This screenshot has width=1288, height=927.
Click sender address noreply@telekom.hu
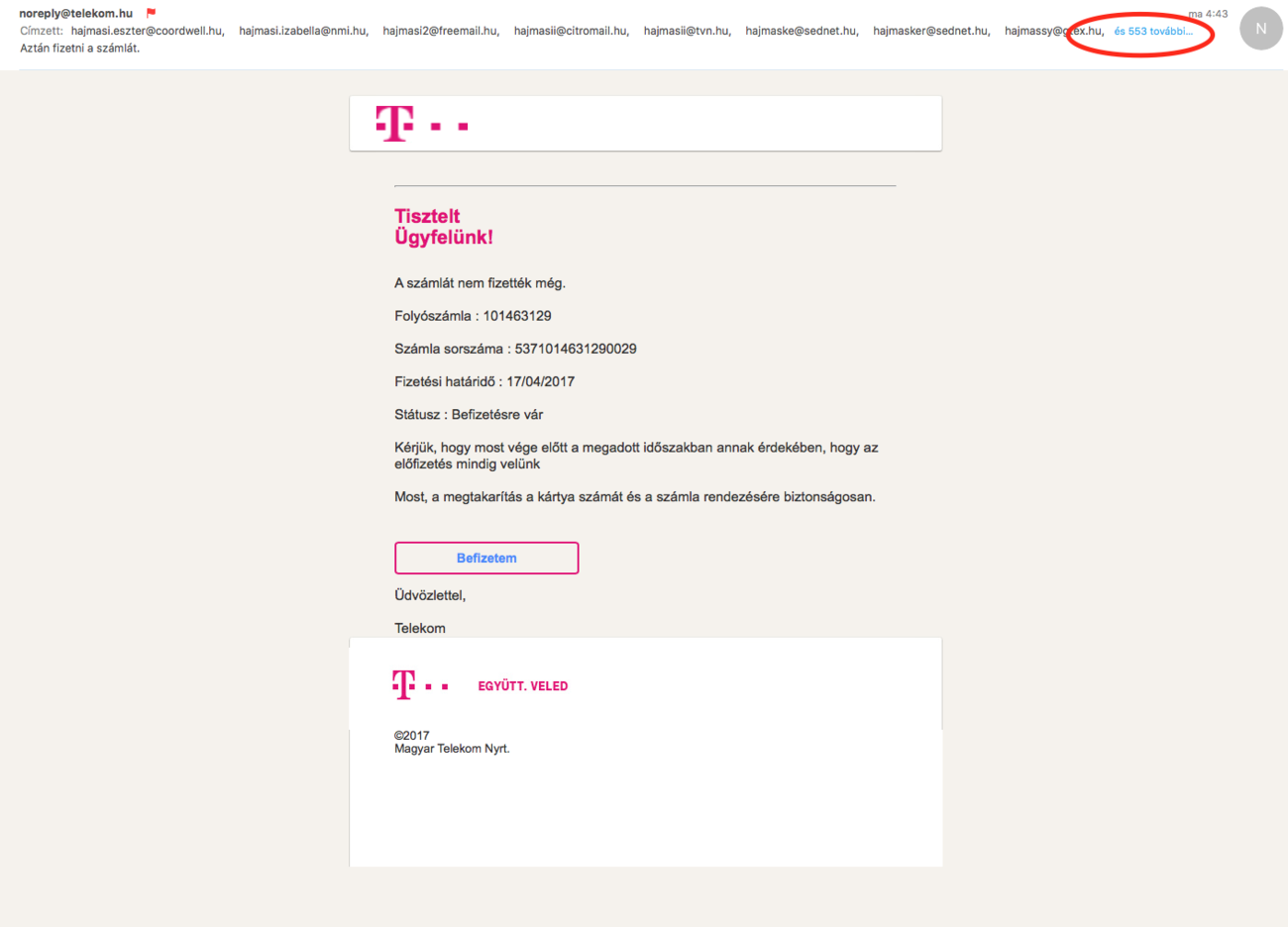75,14
